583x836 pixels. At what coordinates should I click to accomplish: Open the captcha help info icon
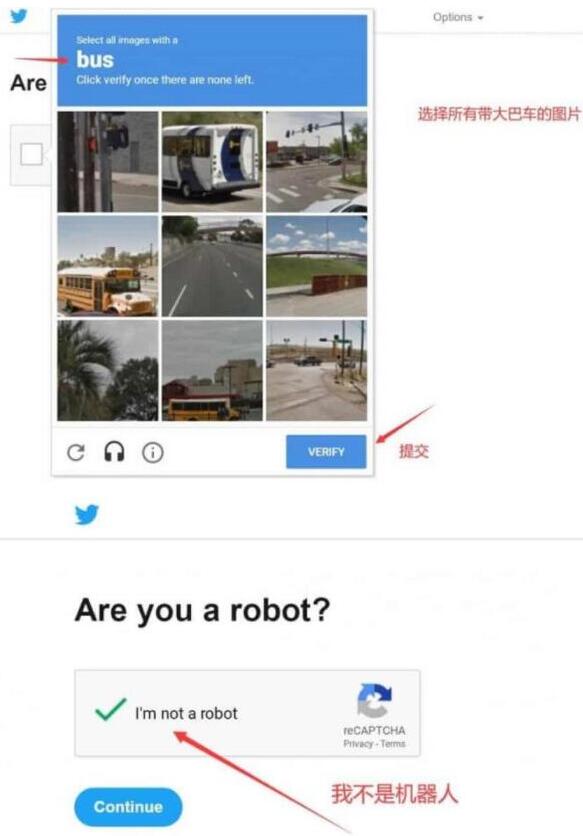point(153,453)
